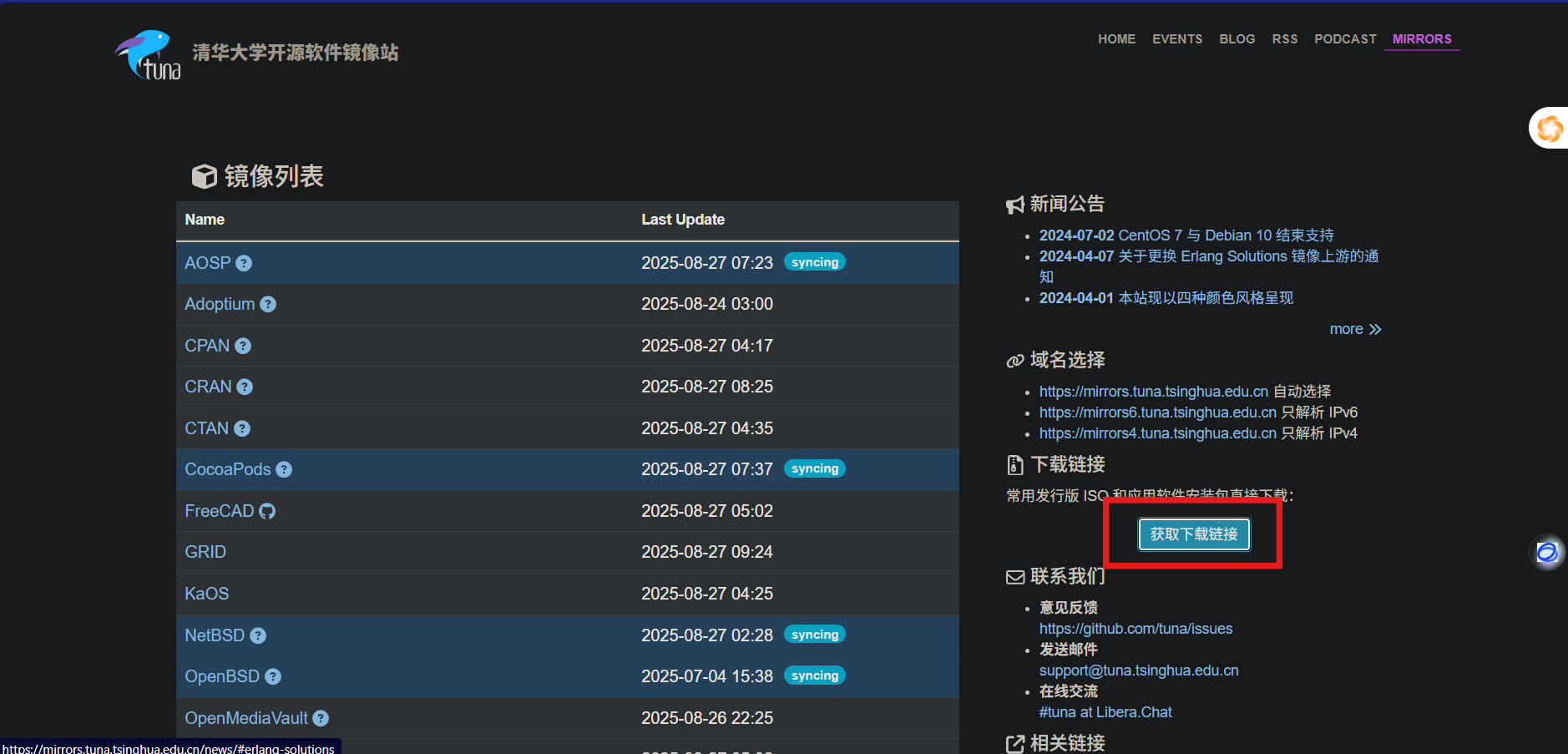1568x754 pixels.
Task: Open mirrors.tuna.tsinghua.edu.cn auto-select link
Action: click(x=1154, y=392)
